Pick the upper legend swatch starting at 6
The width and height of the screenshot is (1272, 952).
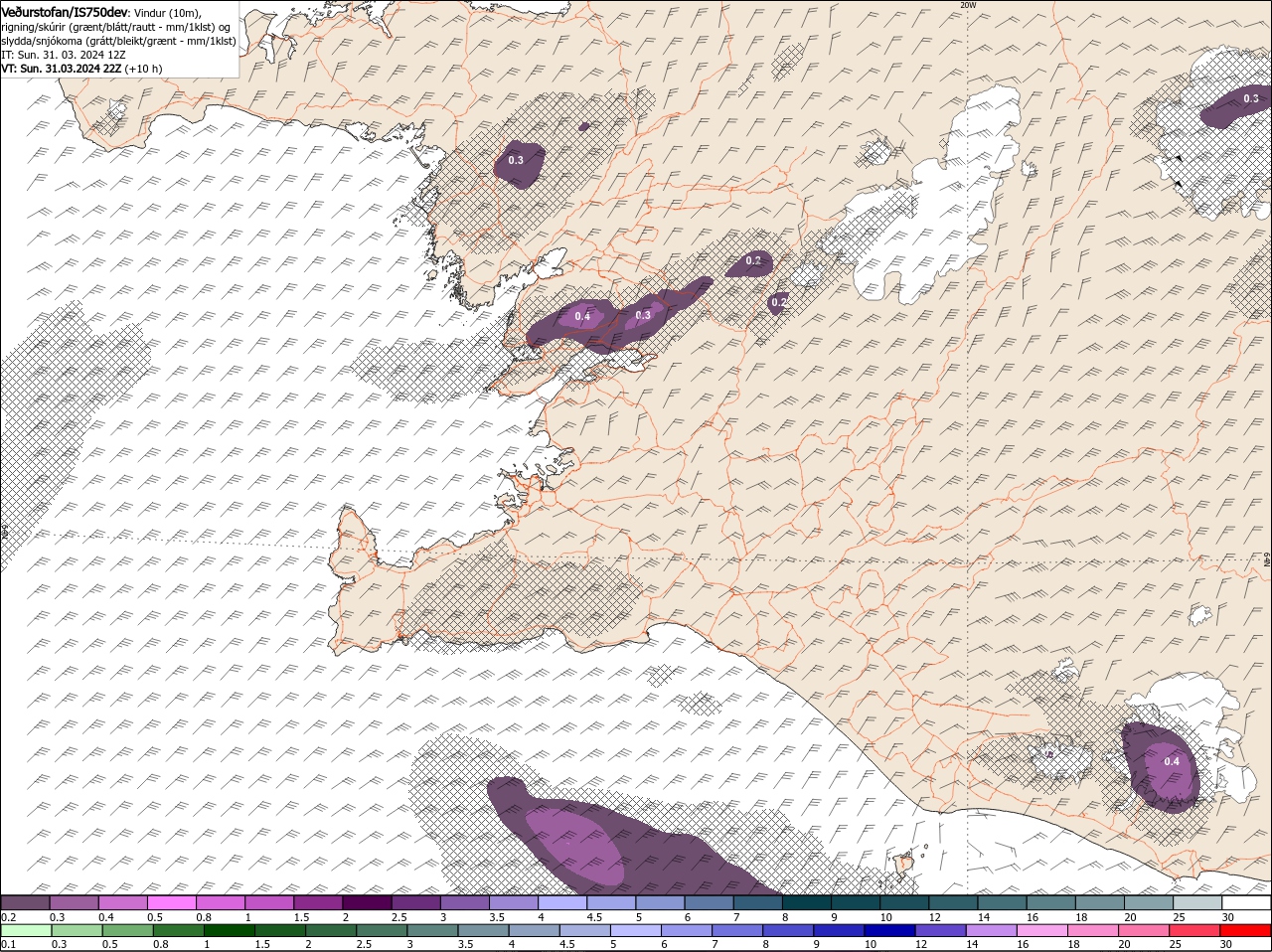(709, 902)
